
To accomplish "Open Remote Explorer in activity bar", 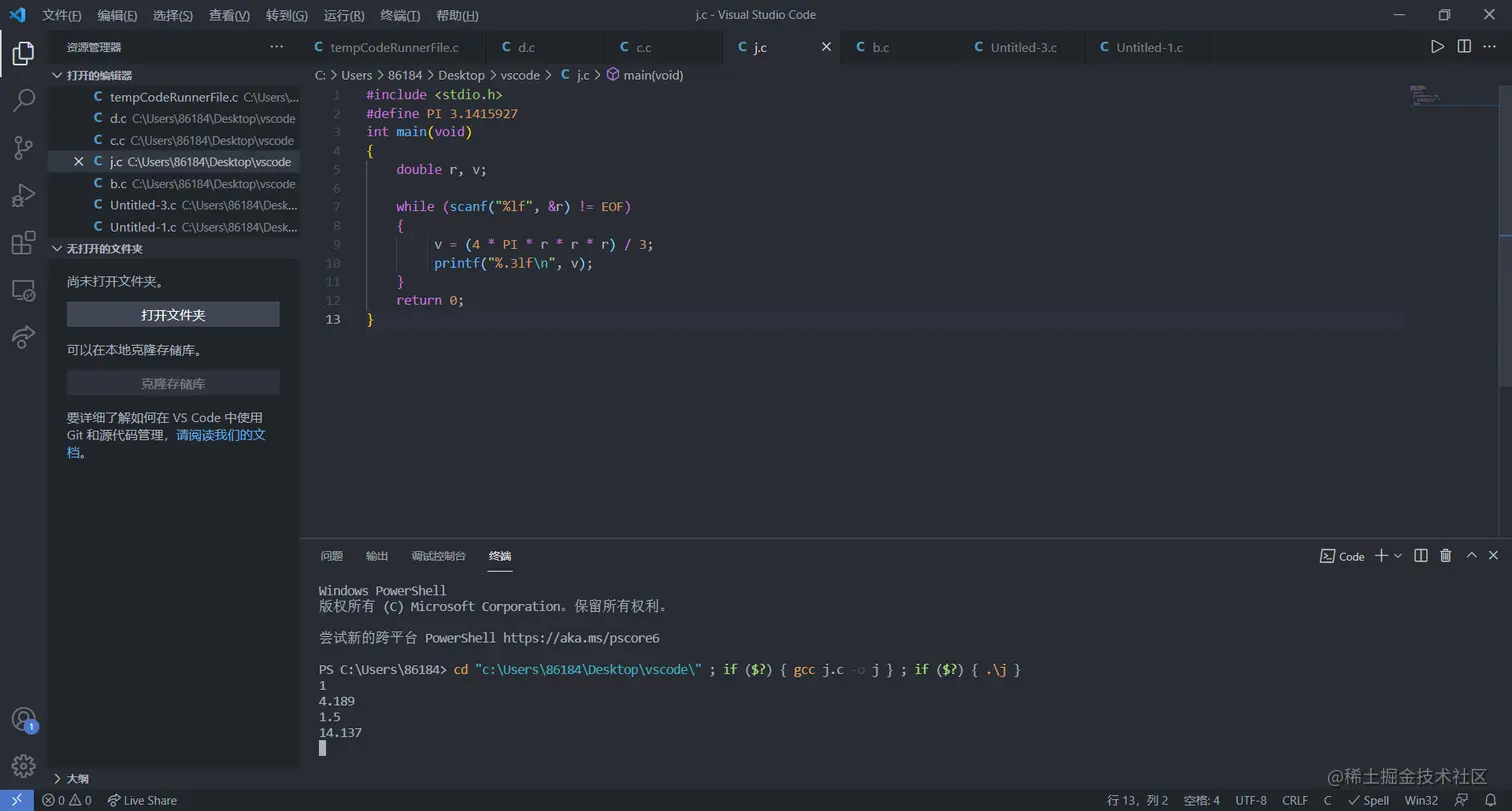I will tap(23, 290).
